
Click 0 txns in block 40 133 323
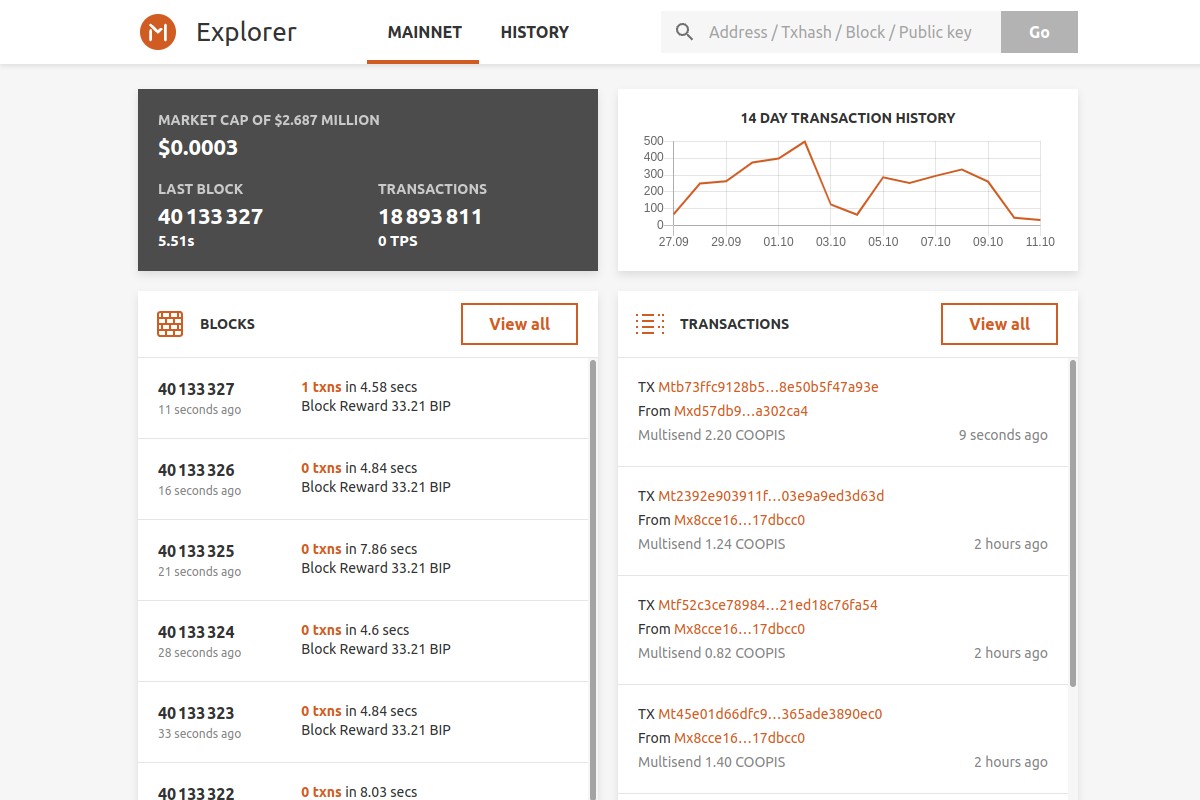(321, 711)
